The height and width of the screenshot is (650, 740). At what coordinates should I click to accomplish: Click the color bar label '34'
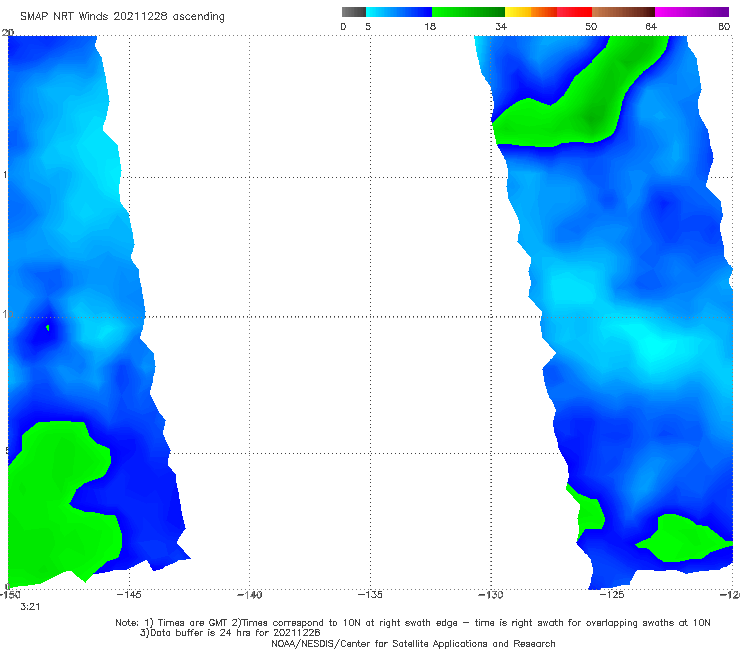click(x=501, y=27)
